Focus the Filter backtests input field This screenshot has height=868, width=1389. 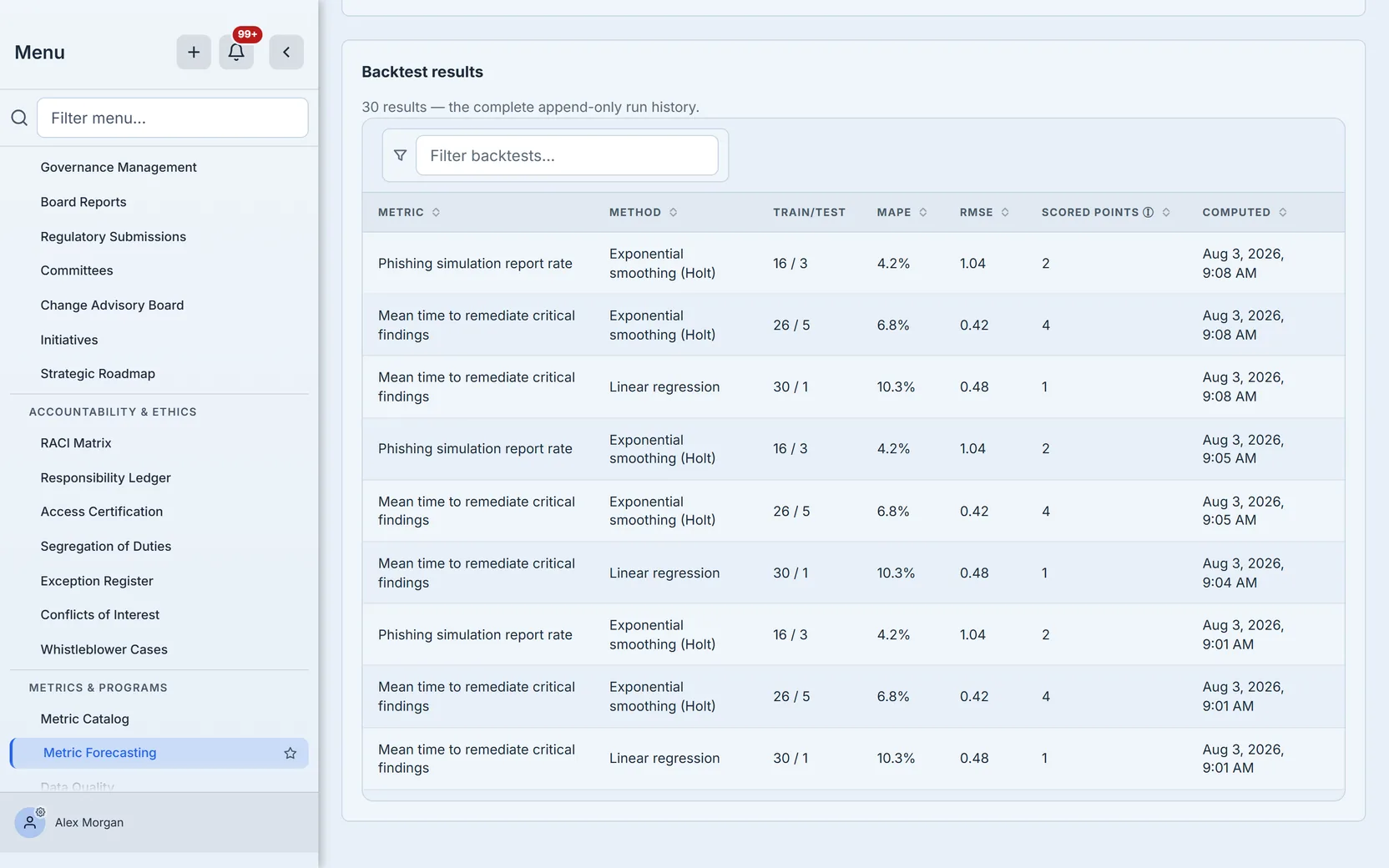(x=567, y=155)
